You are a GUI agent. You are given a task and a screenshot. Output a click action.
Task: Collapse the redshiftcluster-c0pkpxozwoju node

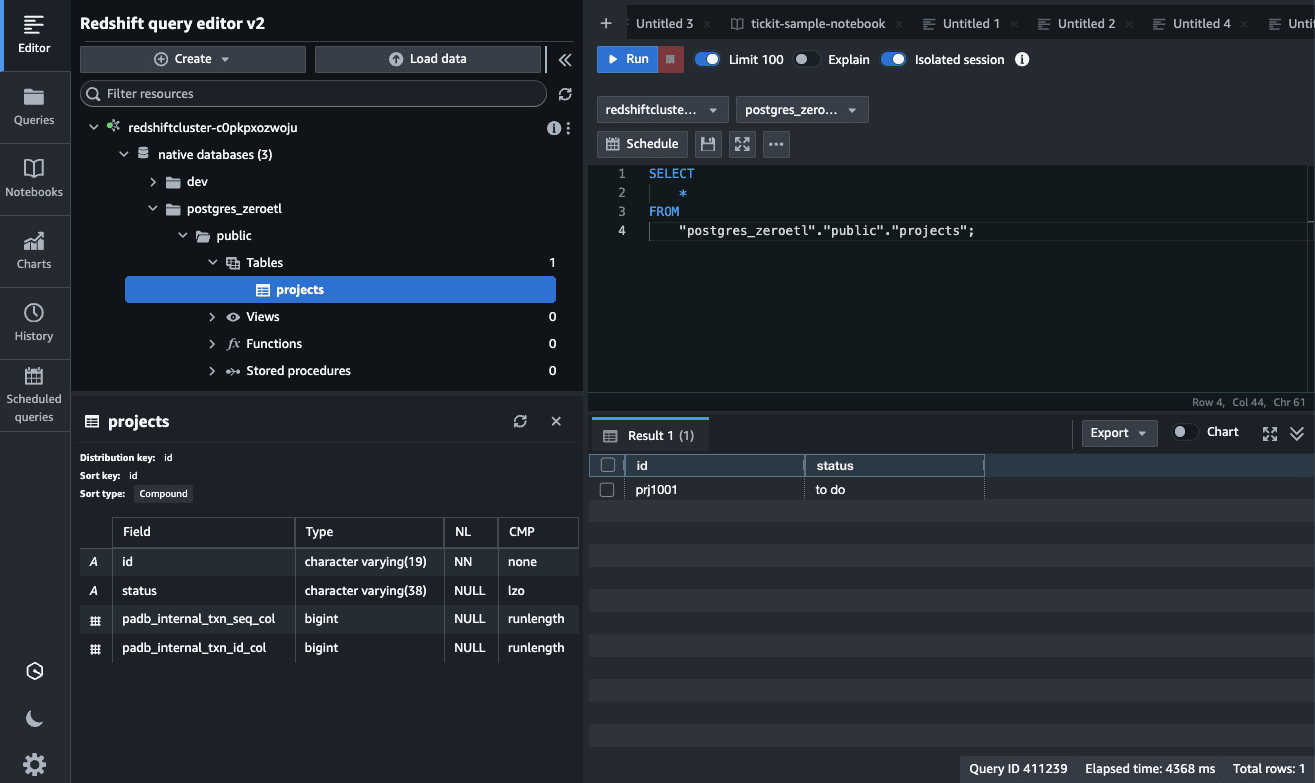pyautogui.click(x=94, y=128)
